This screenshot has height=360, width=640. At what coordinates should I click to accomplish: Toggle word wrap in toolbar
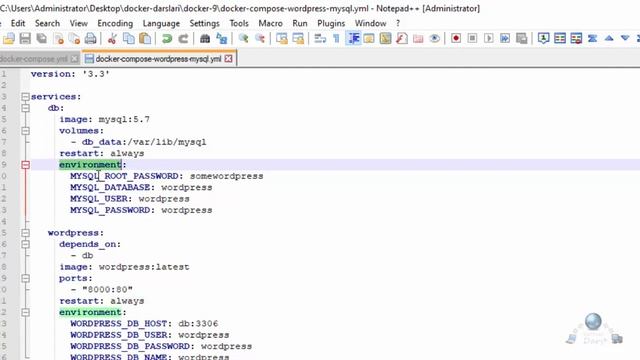click(x=320, y=39)
